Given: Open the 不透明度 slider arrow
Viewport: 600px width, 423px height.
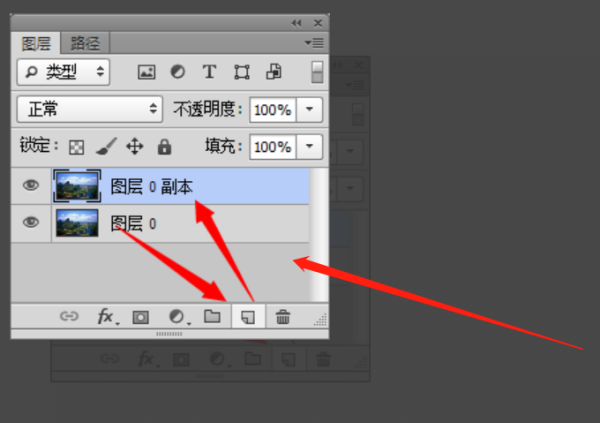Looking at the screenshot, I should [310, 109].
